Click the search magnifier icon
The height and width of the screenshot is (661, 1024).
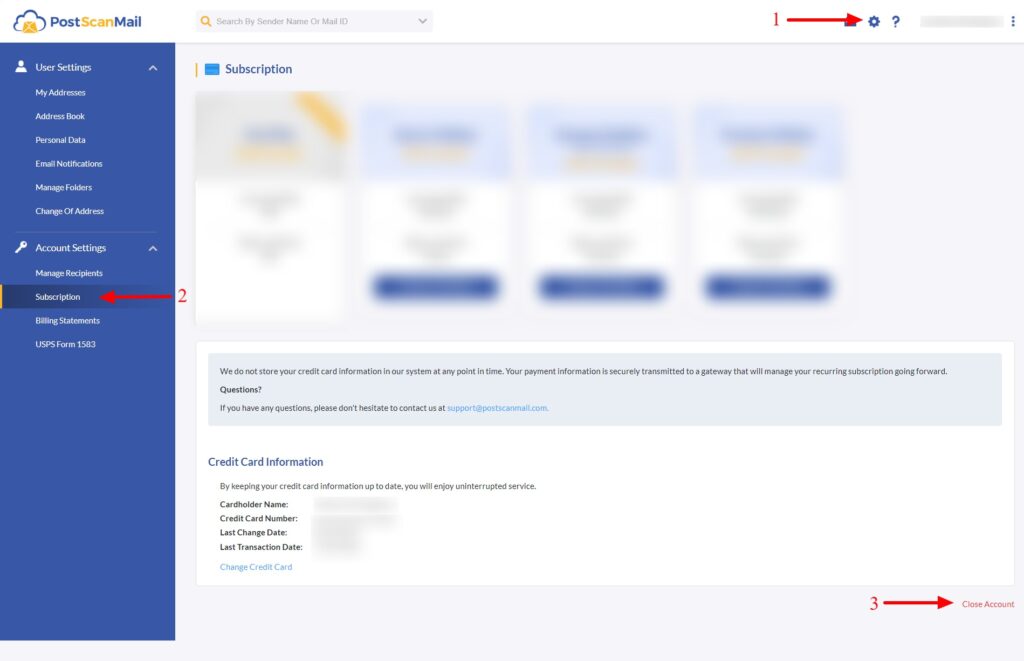point(205,20)
